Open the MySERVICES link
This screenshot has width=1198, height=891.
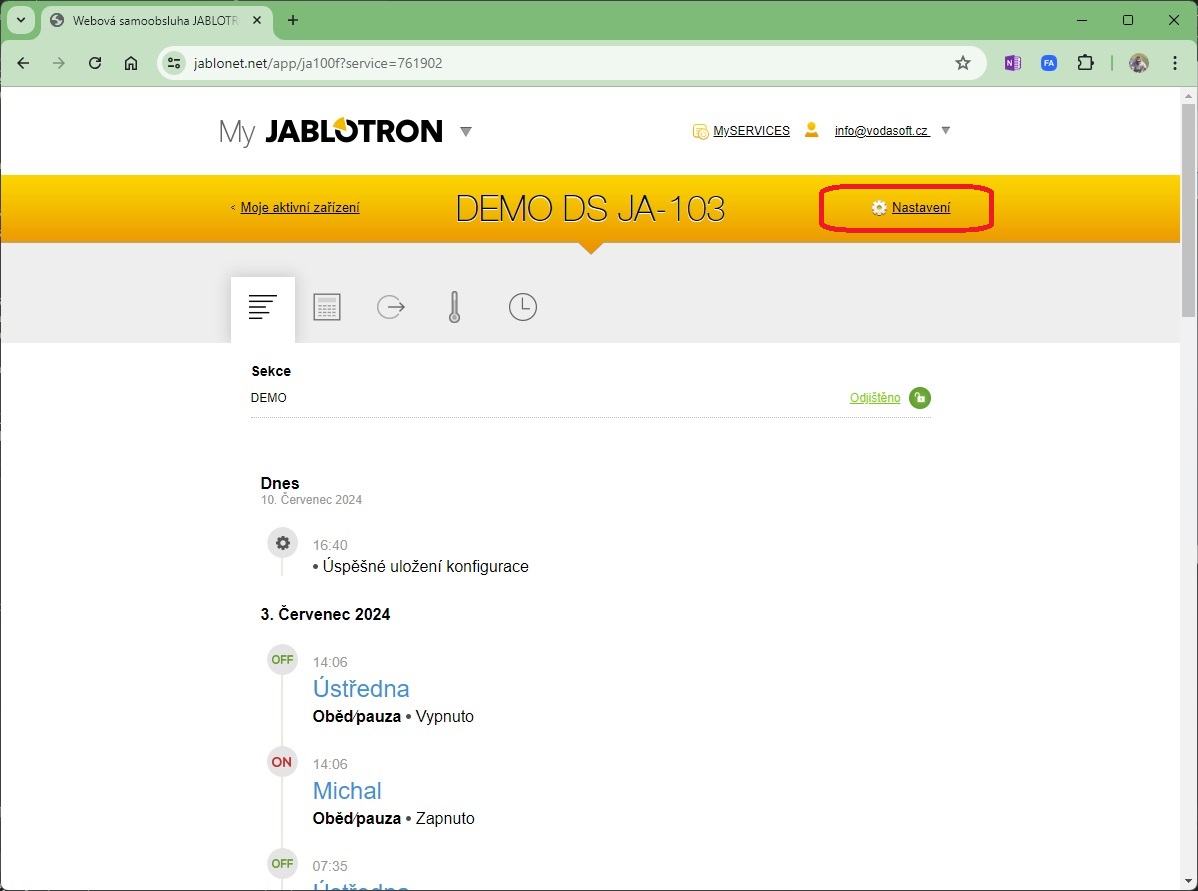click(751, 131)
